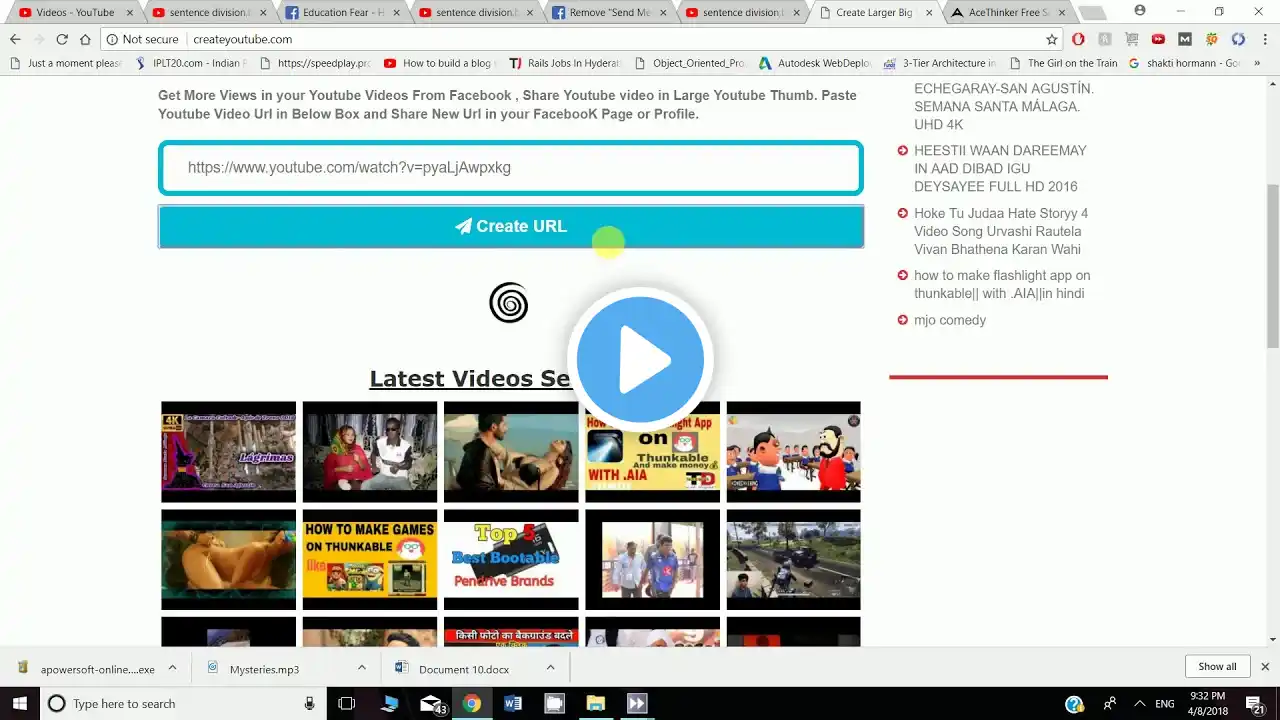
Task: Bookmark this page with star icon
Action: [1052, 39]
